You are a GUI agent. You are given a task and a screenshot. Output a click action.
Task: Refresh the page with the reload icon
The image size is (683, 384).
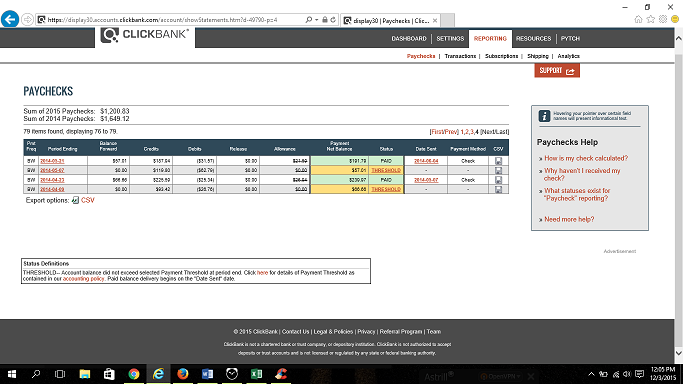pos(333,20)
